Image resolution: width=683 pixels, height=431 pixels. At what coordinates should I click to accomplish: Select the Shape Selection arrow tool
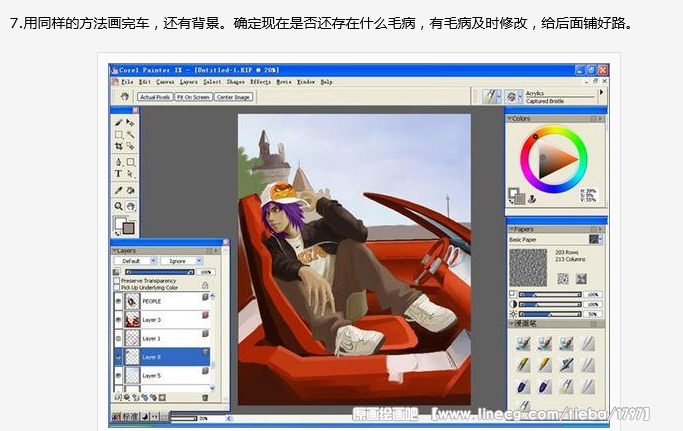(x=130, y=173)
